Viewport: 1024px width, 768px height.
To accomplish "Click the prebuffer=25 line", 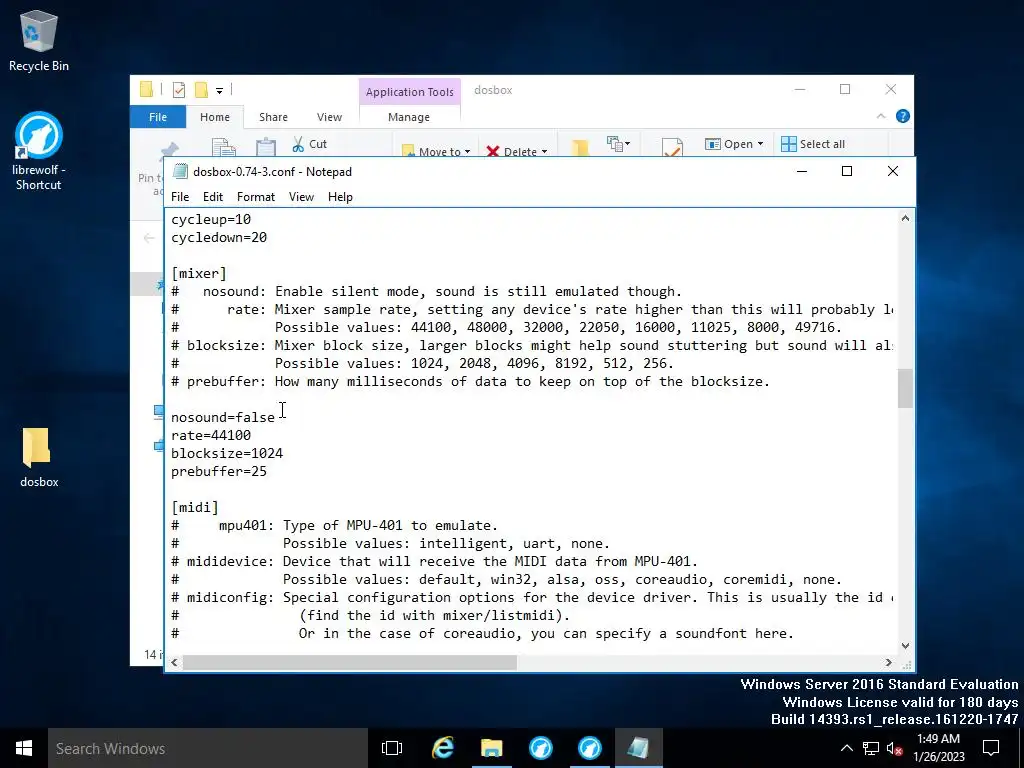I will pyautogui.click(x=219, y=471).
